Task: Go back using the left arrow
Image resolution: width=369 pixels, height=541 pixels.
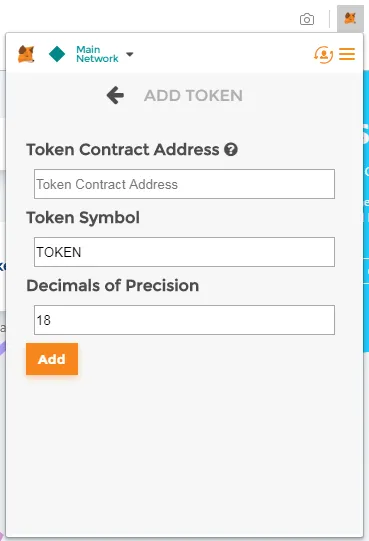Action: pyautogui.click(x=115, y=95)
